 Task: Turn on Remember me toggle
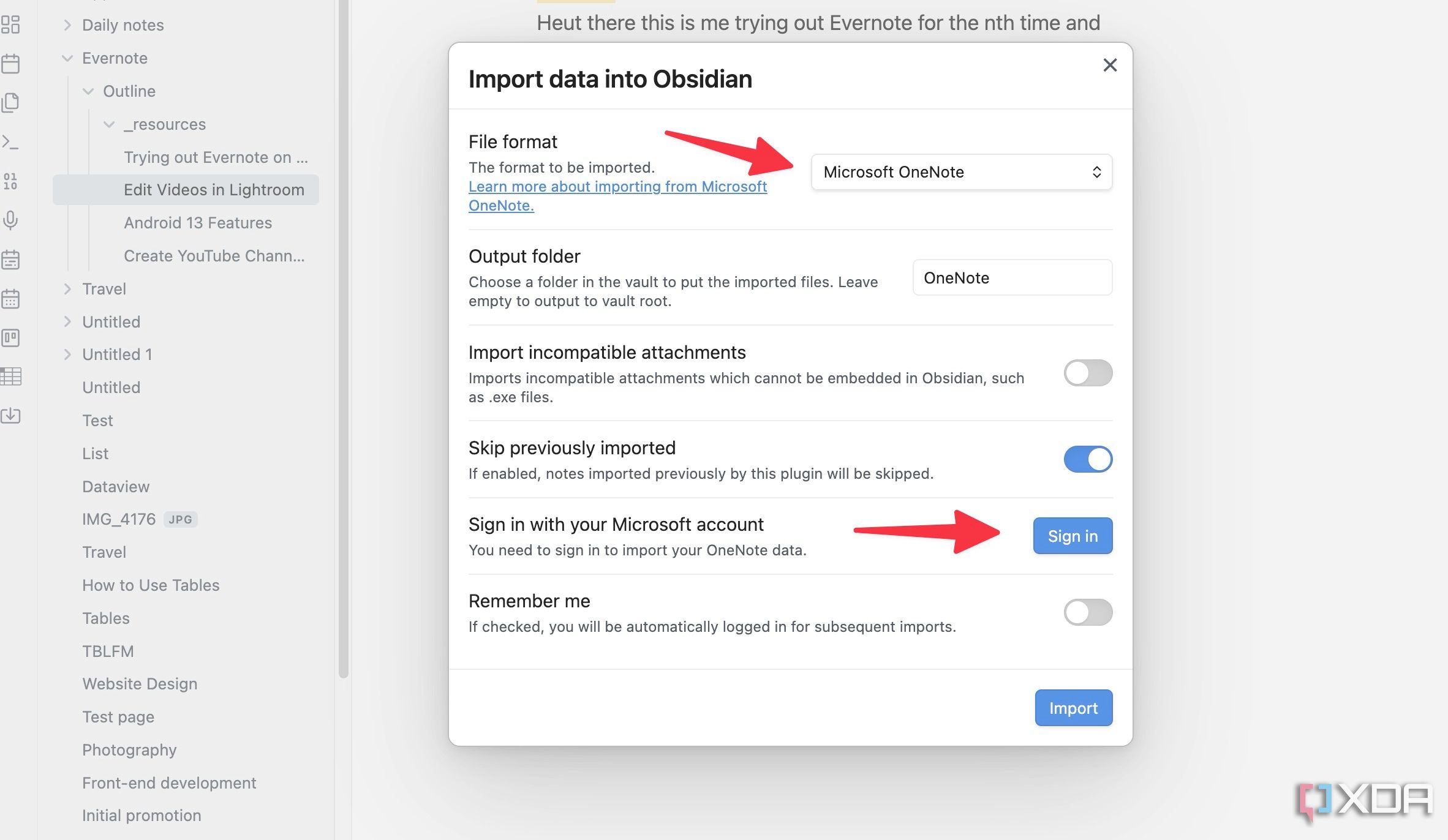[1088, 612]
